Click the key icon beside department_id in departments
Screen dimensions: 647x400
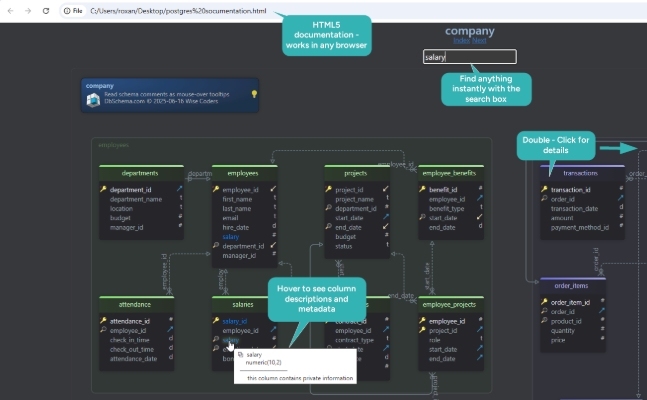coord(103,188)
